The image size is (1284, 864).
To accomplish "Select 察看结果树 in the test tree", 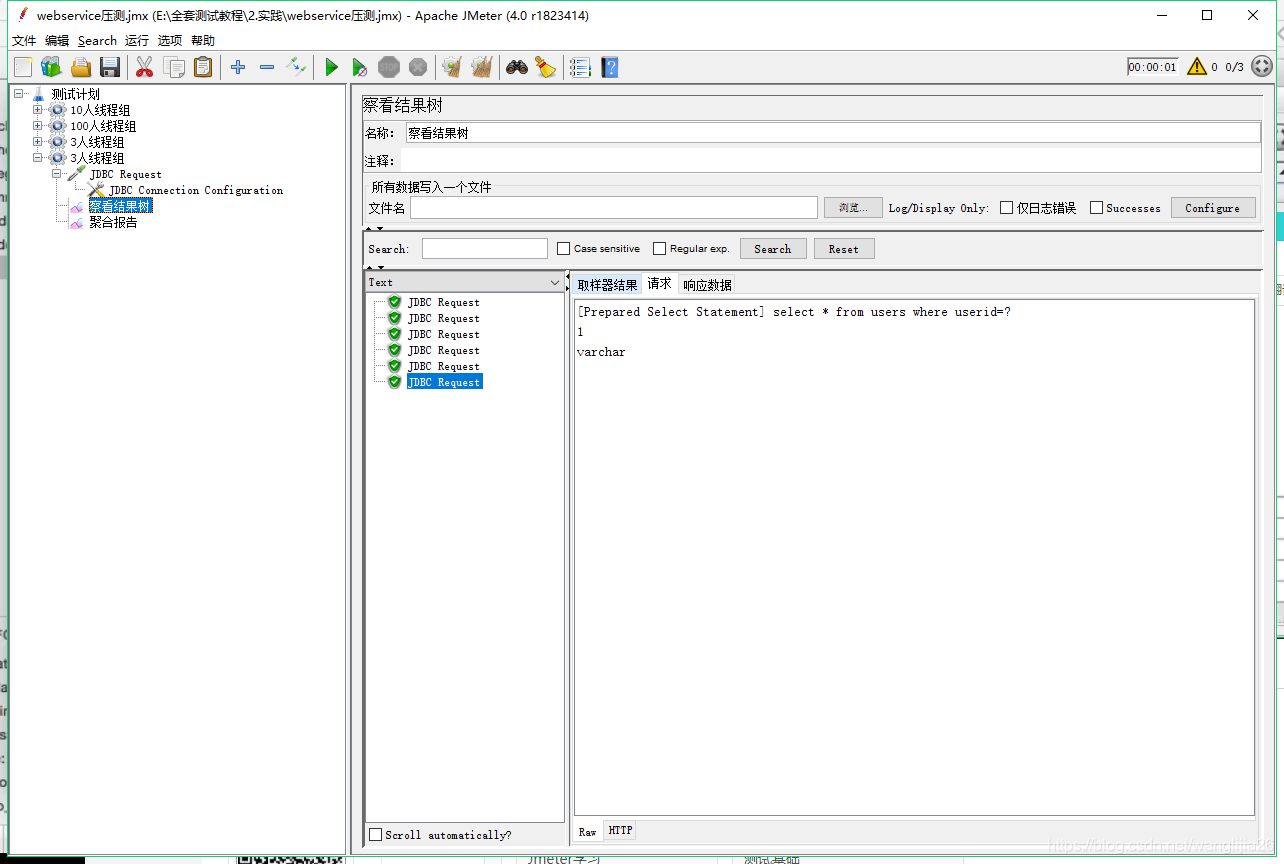I will pos(120,206).
